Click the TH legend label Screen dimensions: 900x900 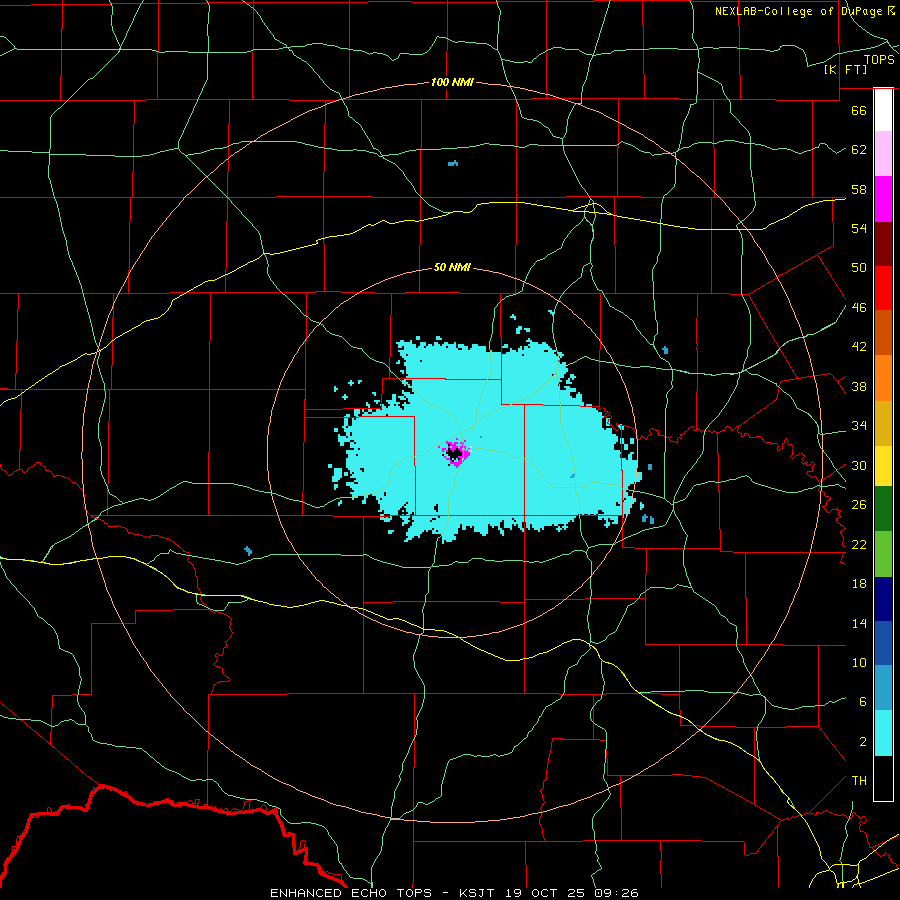[x=859, y=781]
